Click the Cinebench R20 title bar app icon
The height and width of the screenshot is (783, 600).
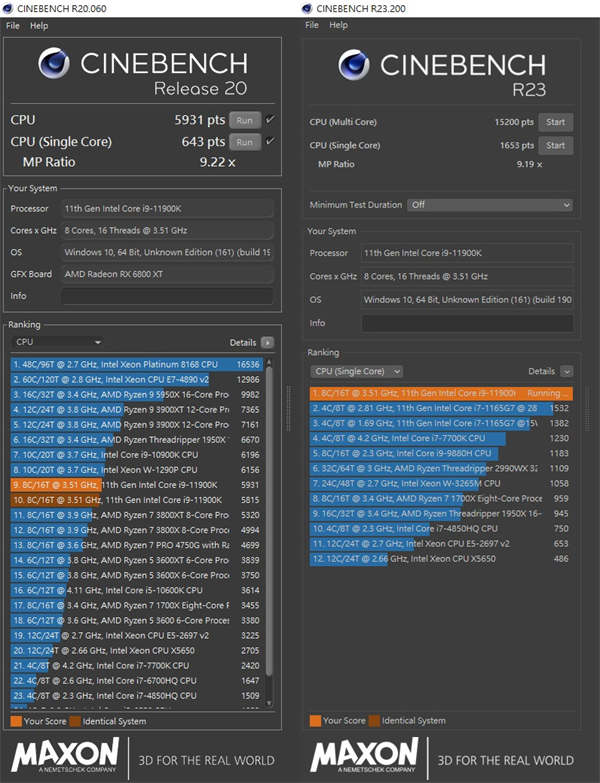coord(7,8)
